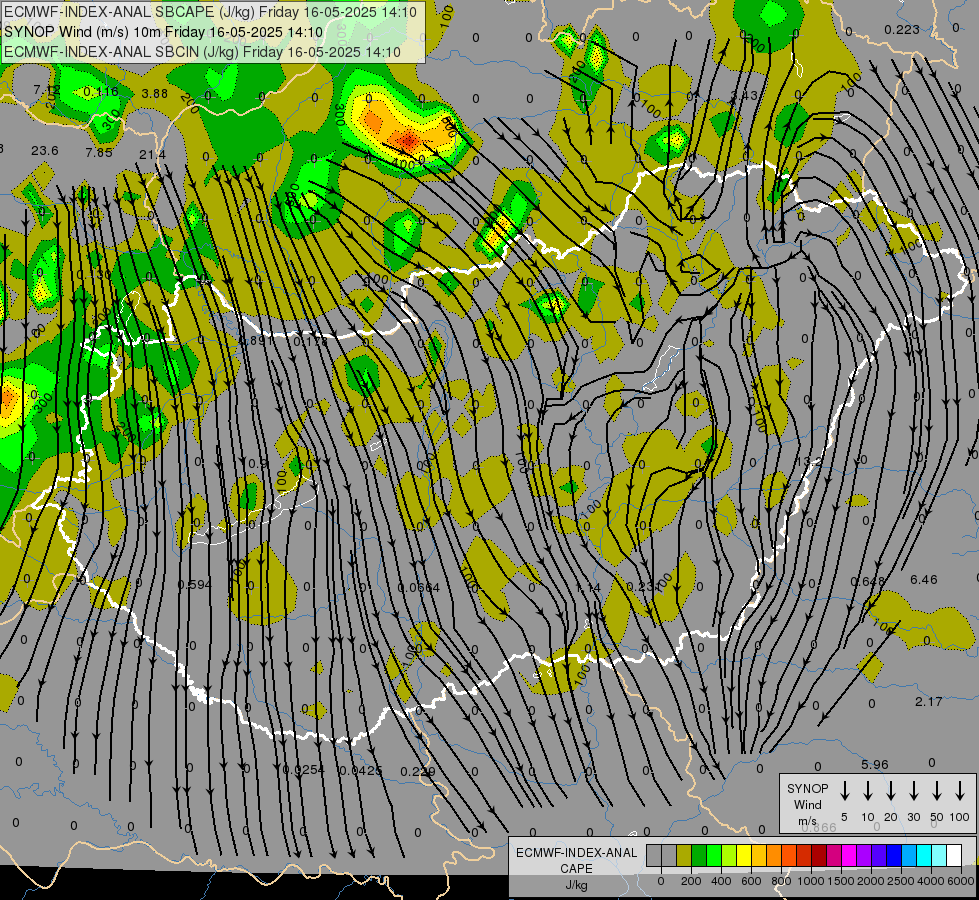The height and width of the screenshot is (900, 979).
Task: Select the dark green CAPE legend swatch
Action: coord(699,855)
